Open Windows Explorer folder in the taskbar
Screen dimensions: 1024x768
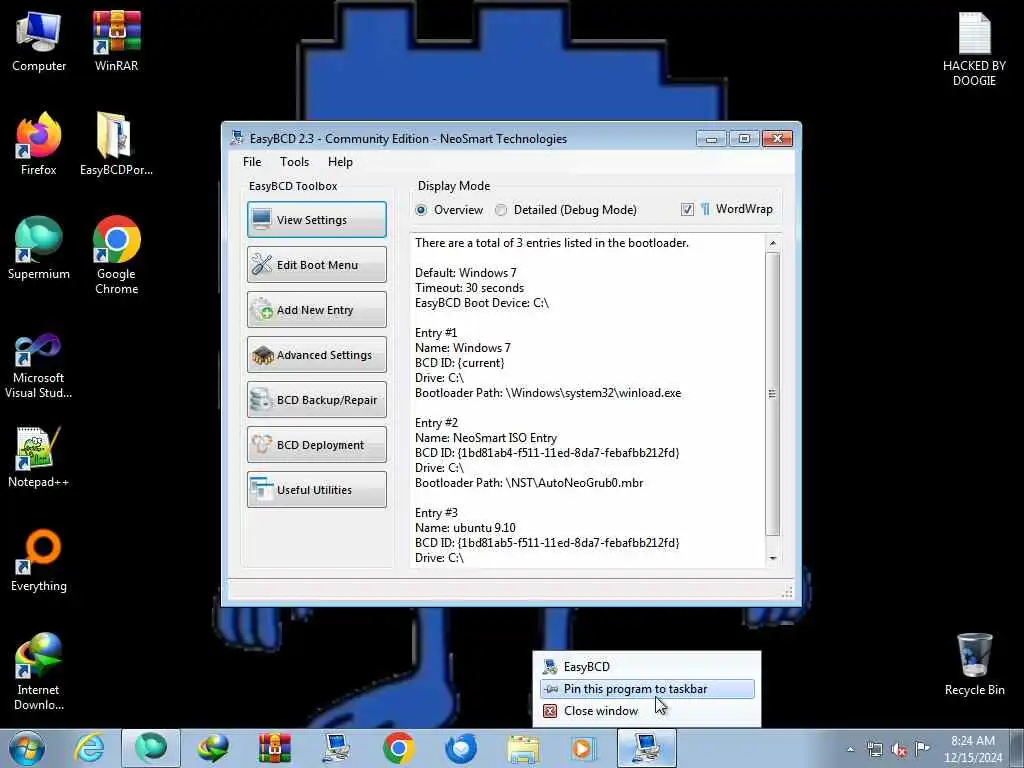tap(523, 749)
